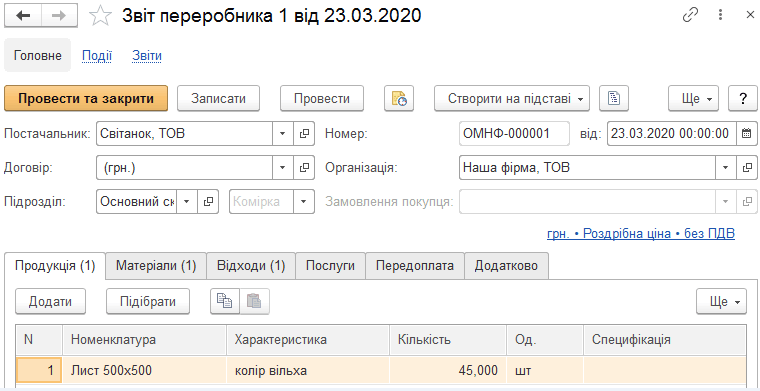The height and width of the screenshot is (391, 760).
Task: Switch to the Передоплата tab
Action: coord(415,266)
